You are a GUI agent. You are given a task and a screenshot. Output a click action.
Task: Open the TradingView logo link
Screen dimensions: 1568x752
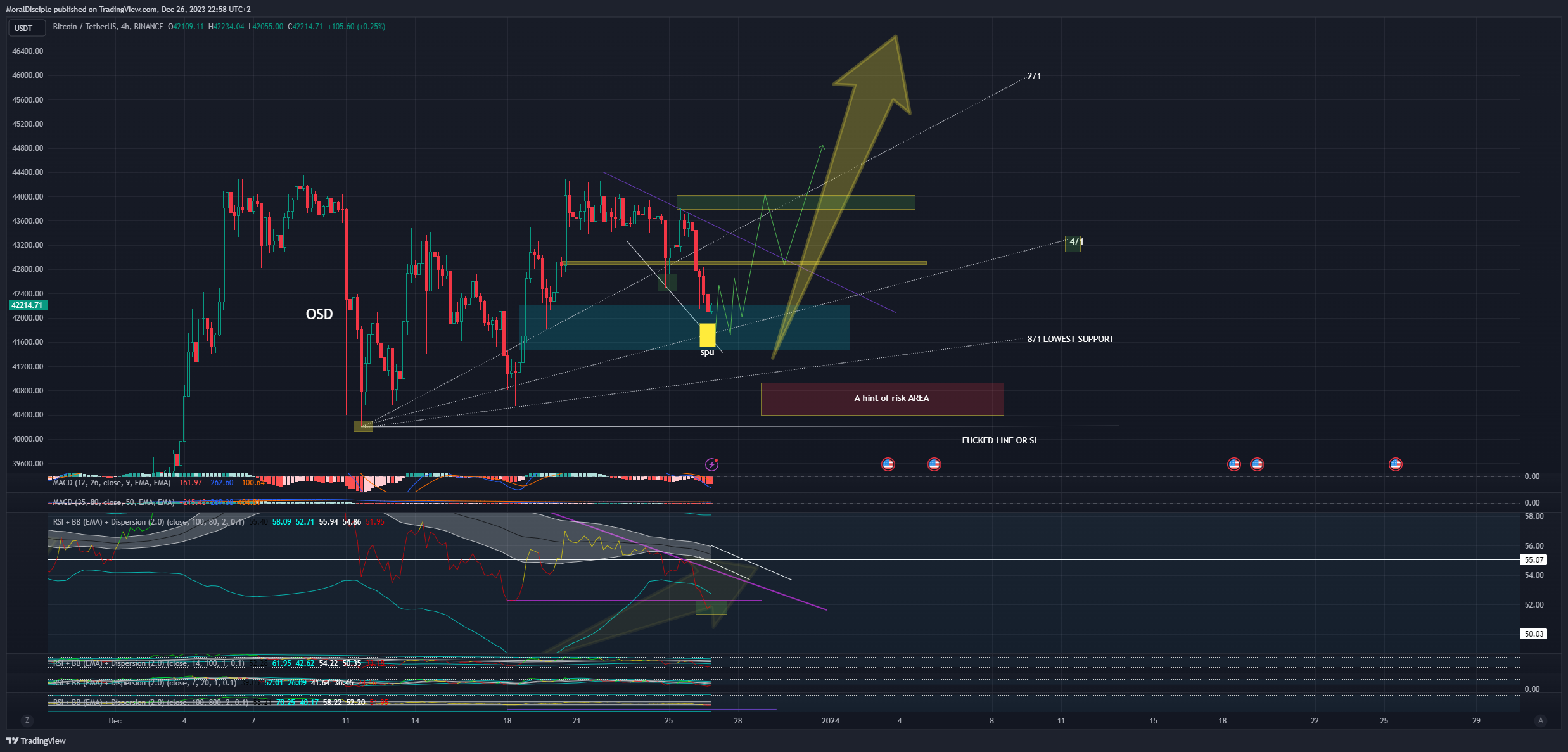pos(36,741)
